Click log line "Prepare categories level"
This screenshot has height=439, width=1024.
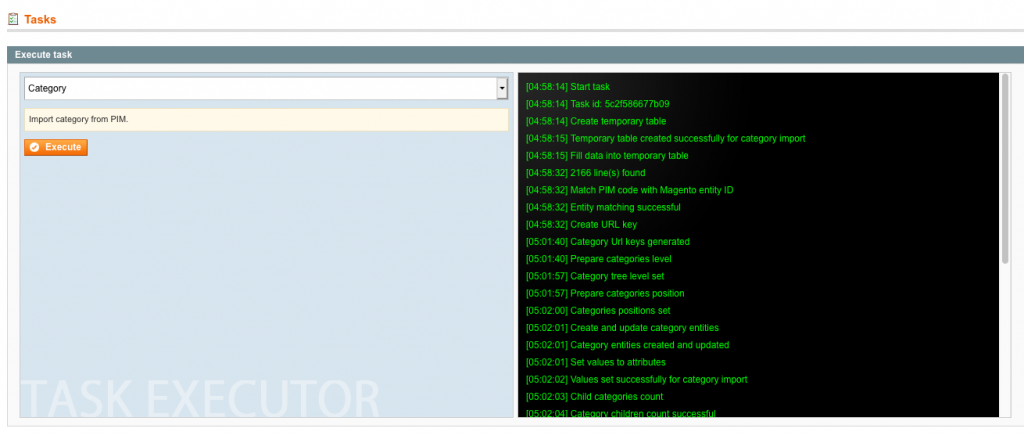598,259
